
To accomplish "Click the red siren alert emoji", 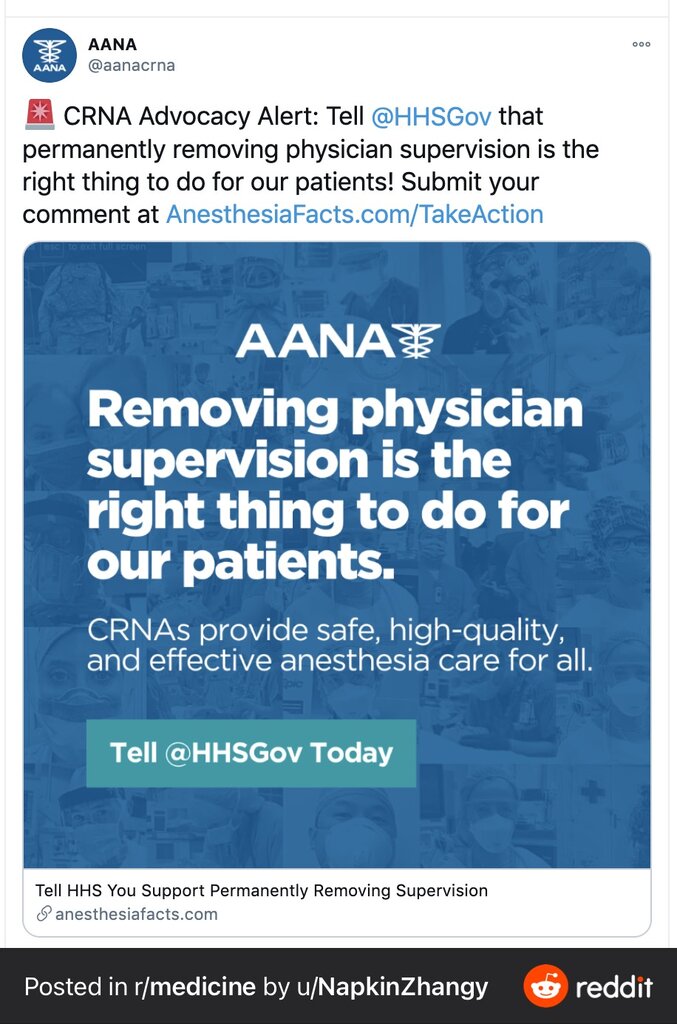I will point(40,114).
